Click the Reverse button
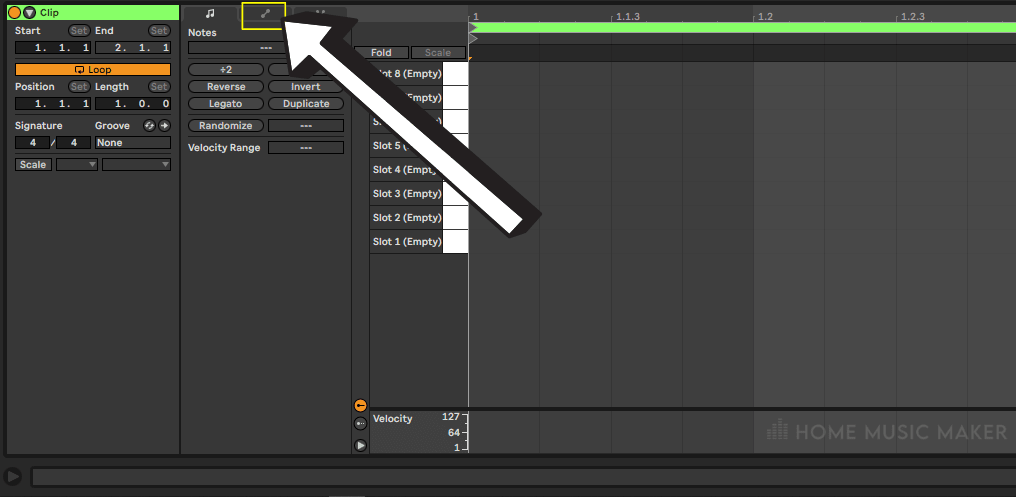 pos(225,87)
